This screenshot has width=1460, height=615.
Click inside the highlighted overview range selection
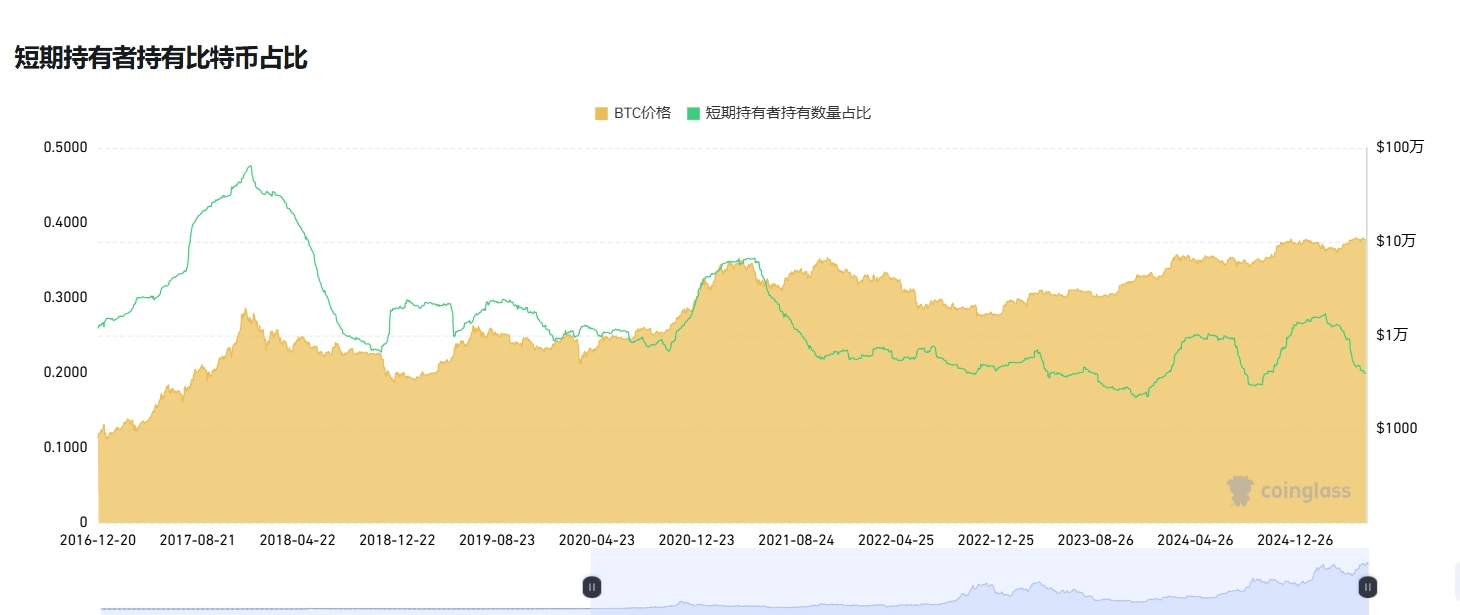(x=980, y=580)
